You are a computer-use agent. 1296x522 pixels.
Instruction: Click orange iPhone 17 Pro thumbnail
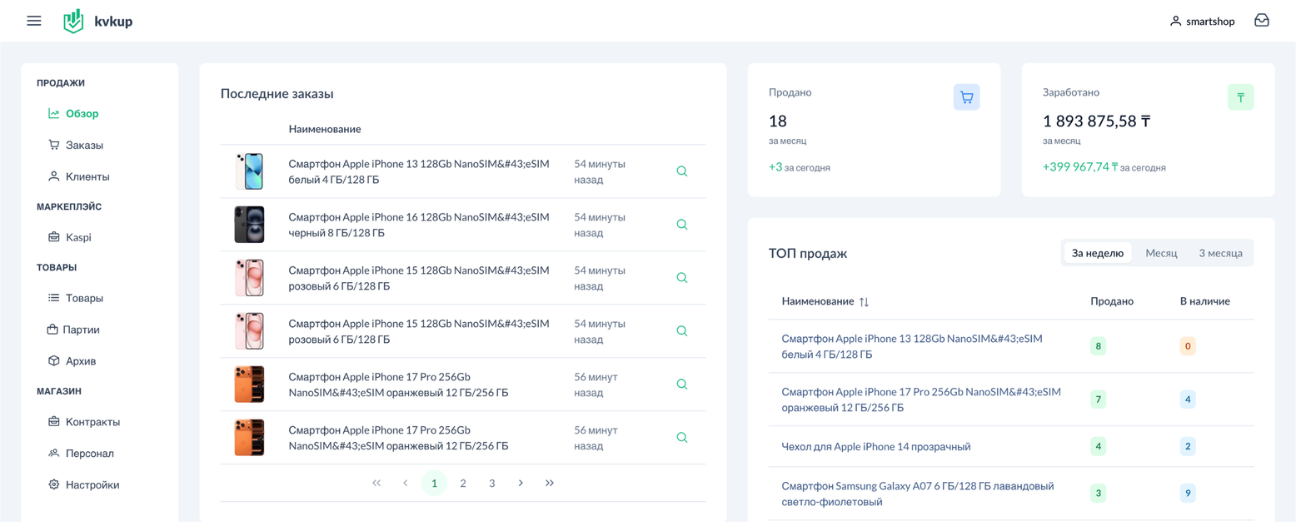click(x=249, y=384)
